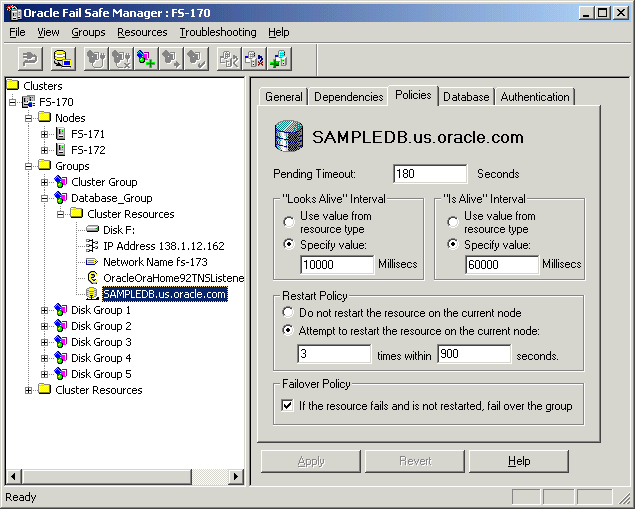Click the create group toolbar icon with green plus
635x509 pixels.
pyautogui.click(x=146, y=59)
